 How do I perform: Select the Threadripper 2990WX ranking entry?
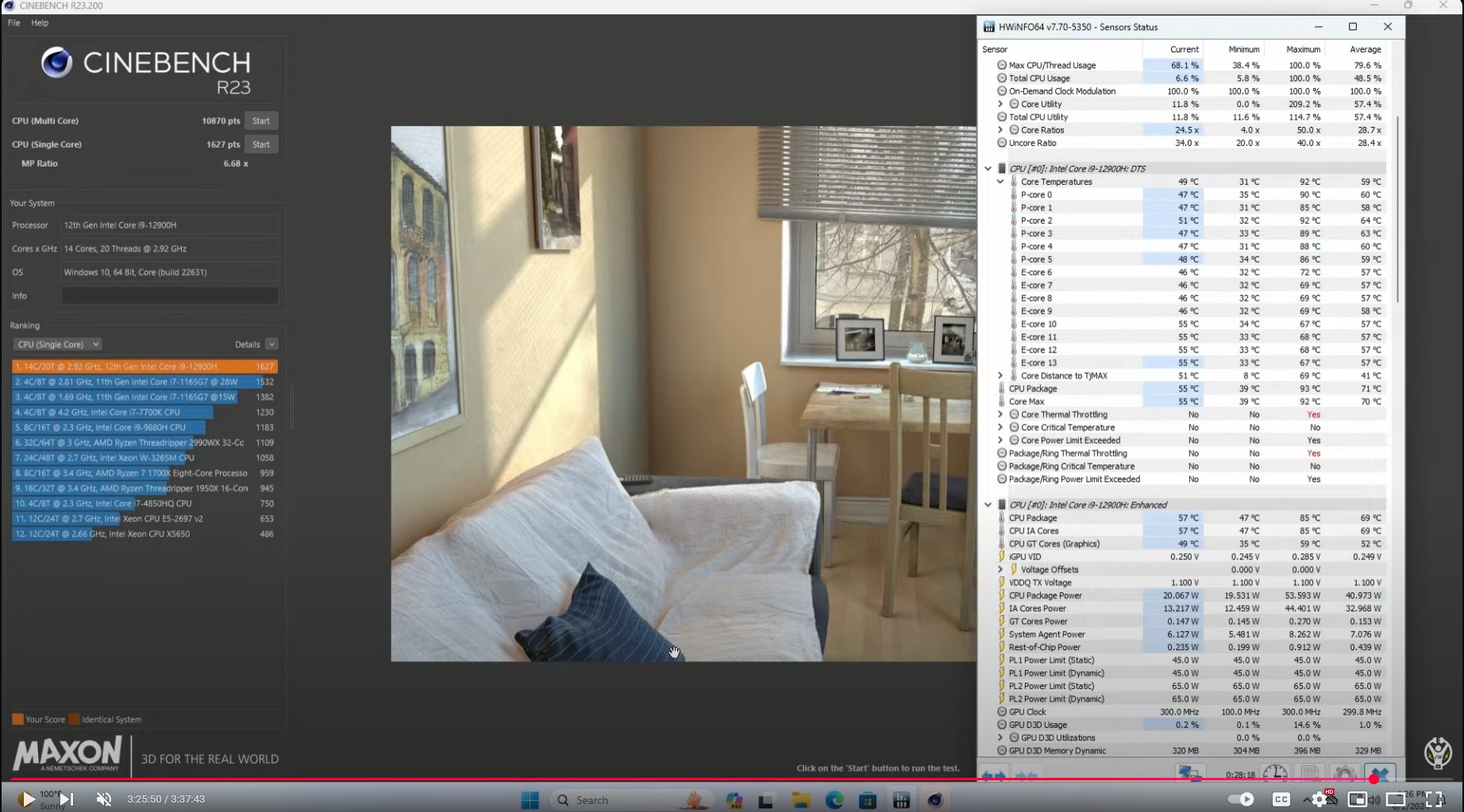point(144,443)
